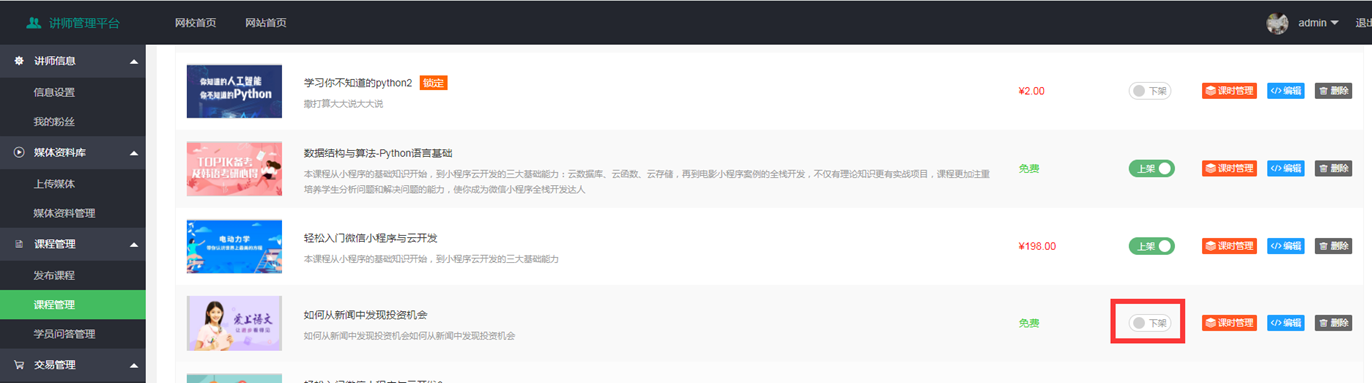Open 发布课程 in the sidebar
Screen dimensions: 1372x383
pyautogui.click(x=54, y=275)
